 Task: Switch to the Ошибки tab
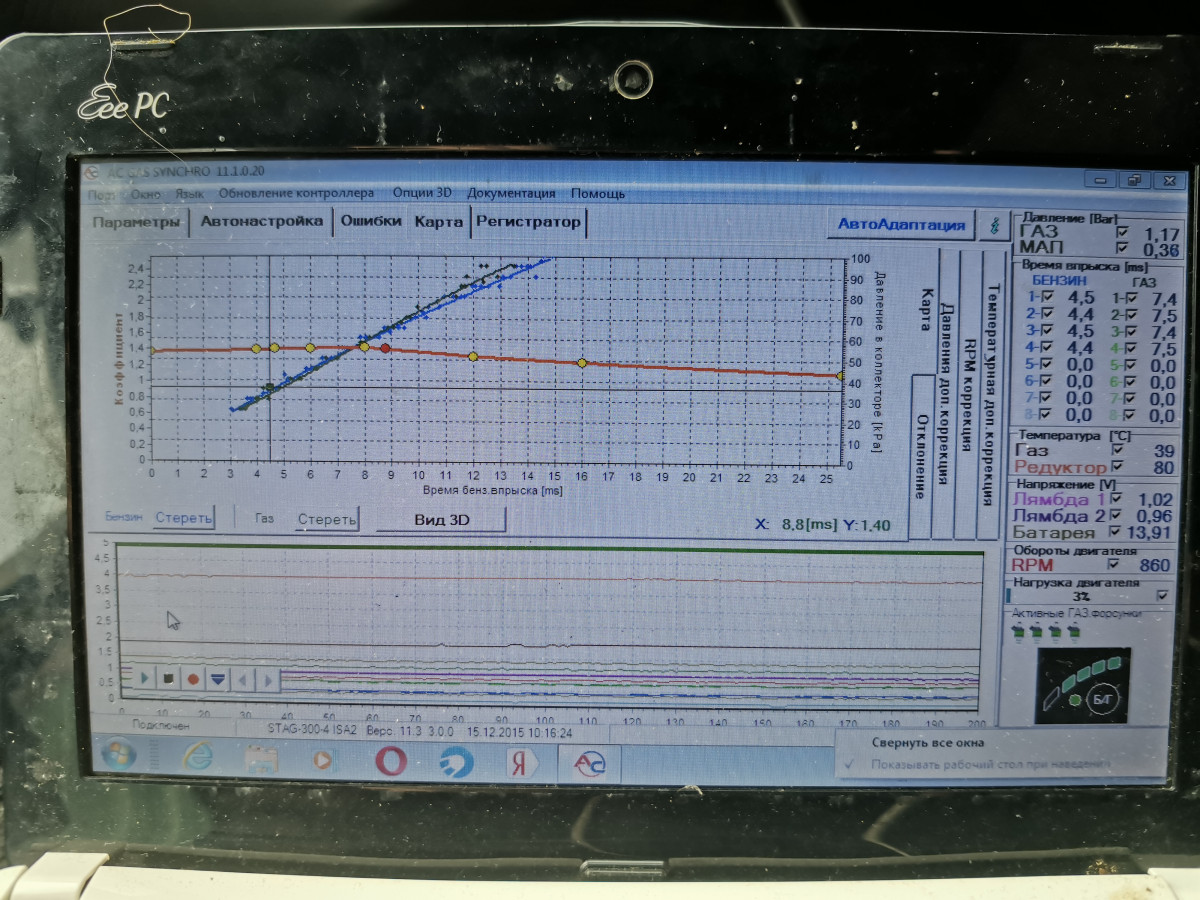[371, 222]
